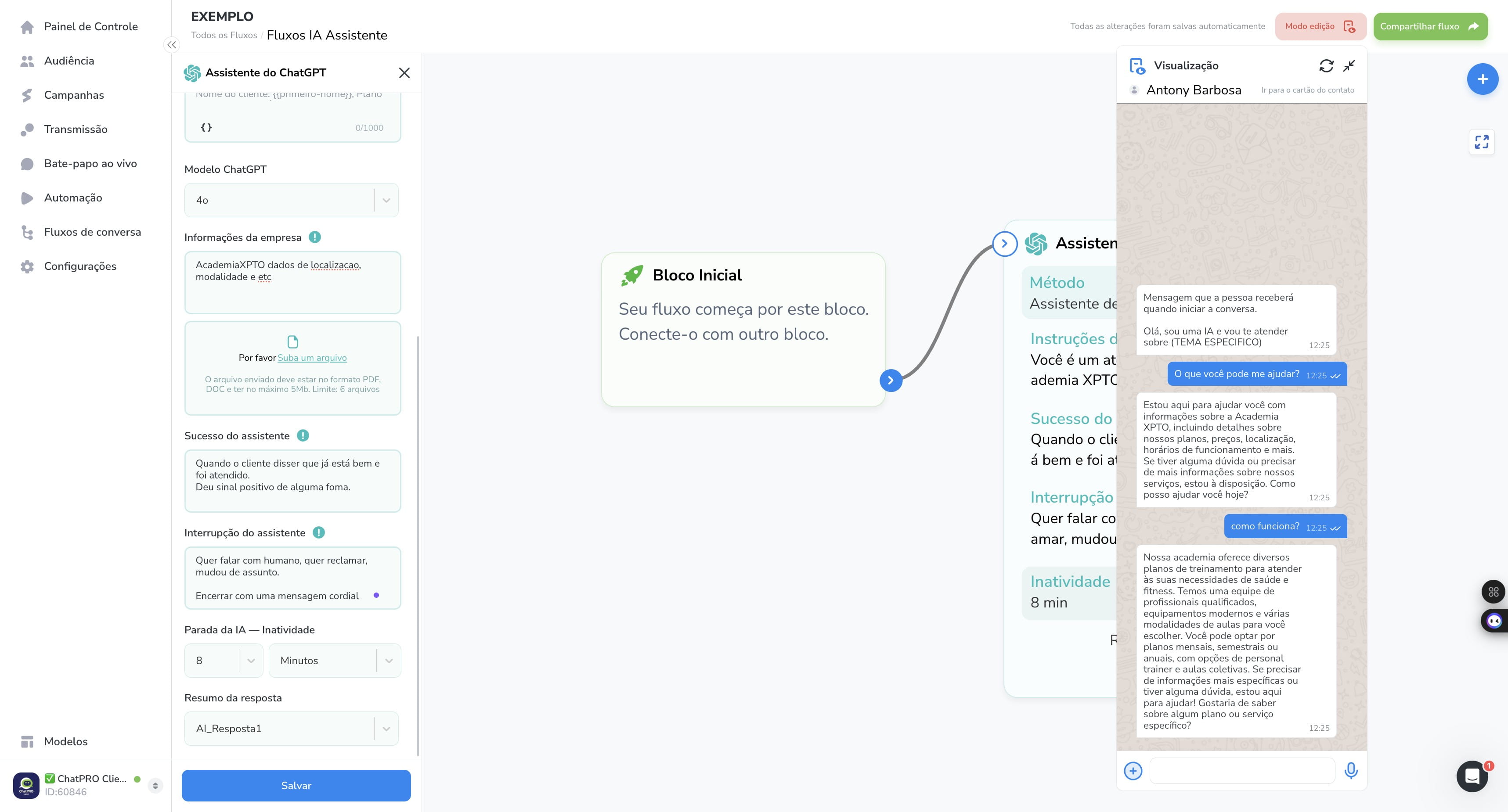Open Fluxos de conversa in sidebar
Viewport: 1508px width, 812px height.
93,232
